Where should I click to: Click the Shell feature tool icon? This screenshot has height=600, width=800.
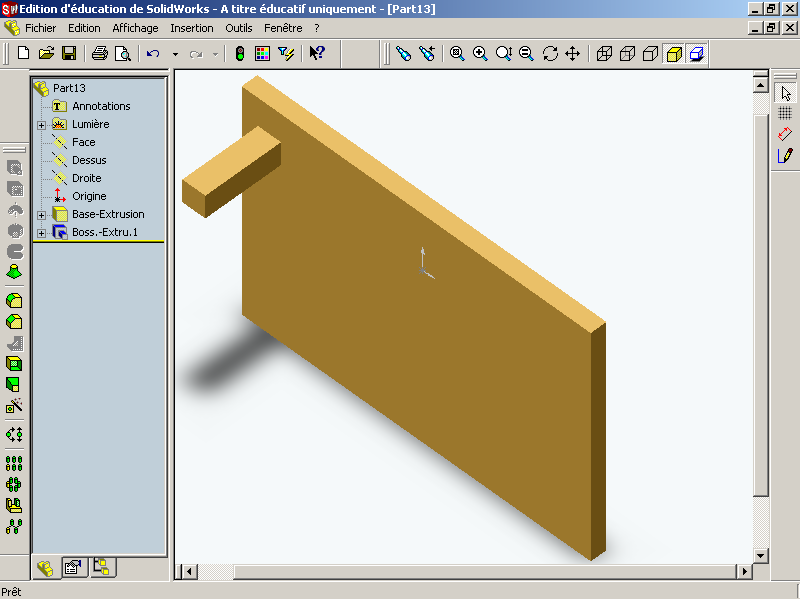(x=15, y=363)
